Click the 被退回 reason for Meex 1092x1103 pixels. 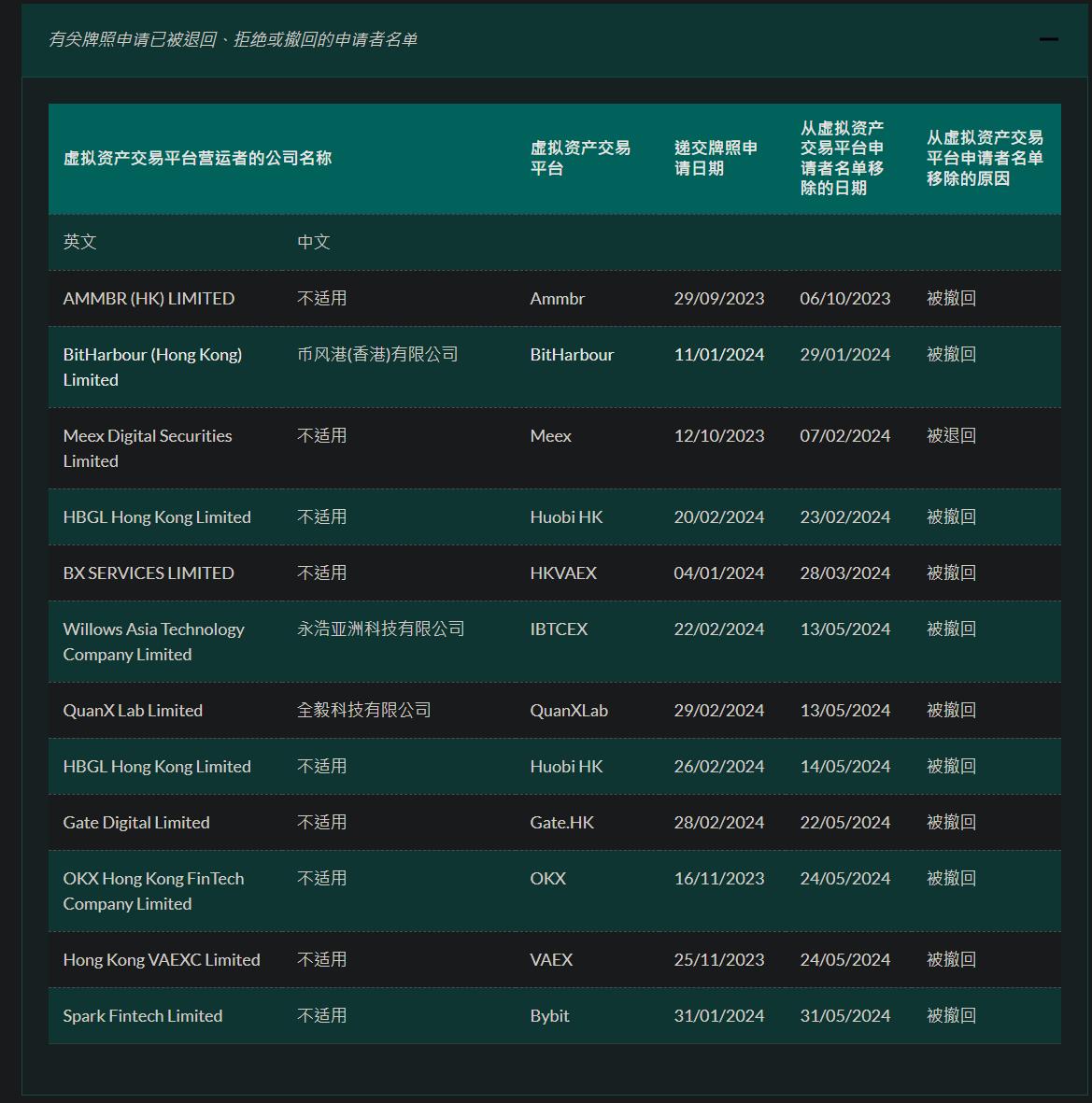(x=951, y=436)
